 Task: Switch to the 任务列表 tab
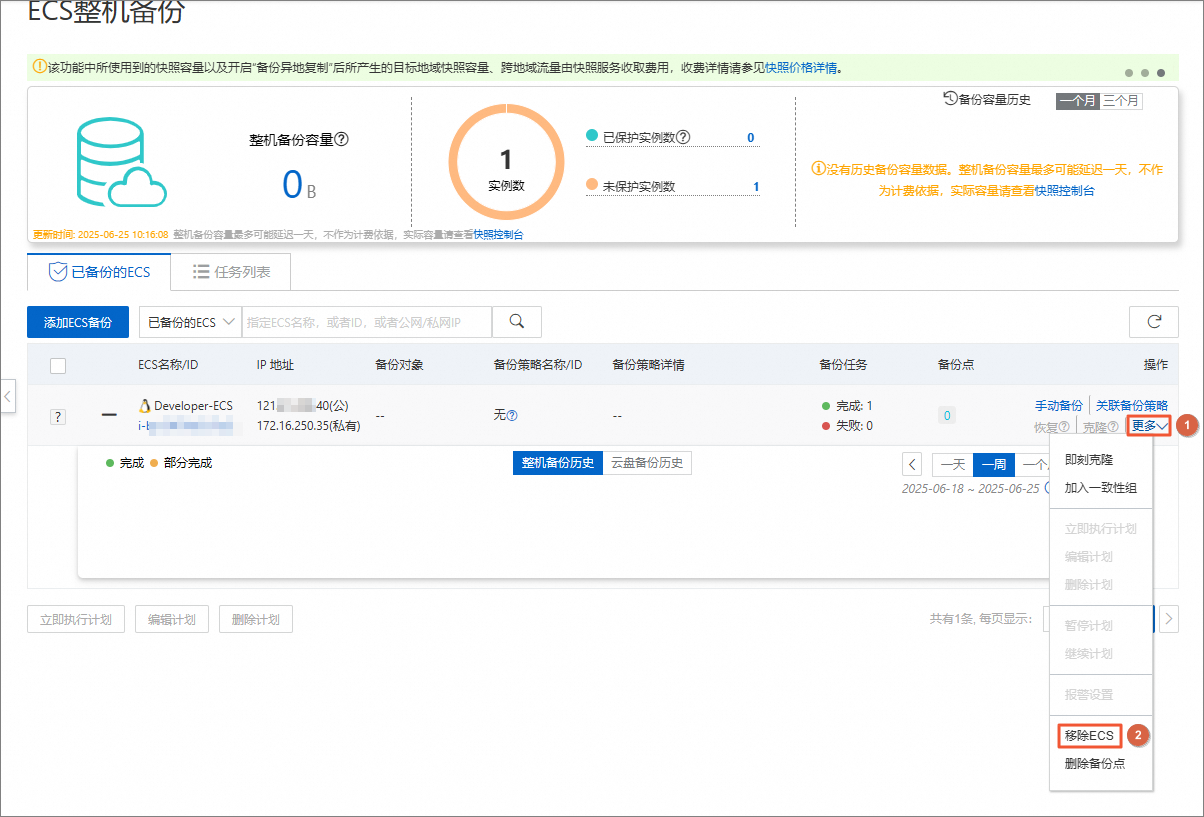point(229,271)
